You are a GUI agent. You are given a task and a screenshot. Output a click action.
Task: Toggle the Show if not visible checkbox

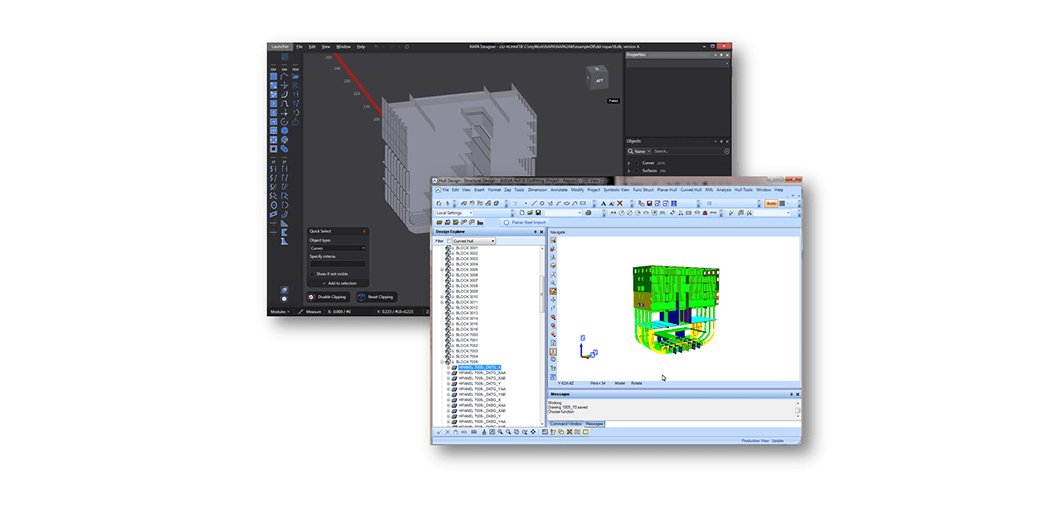311,273
